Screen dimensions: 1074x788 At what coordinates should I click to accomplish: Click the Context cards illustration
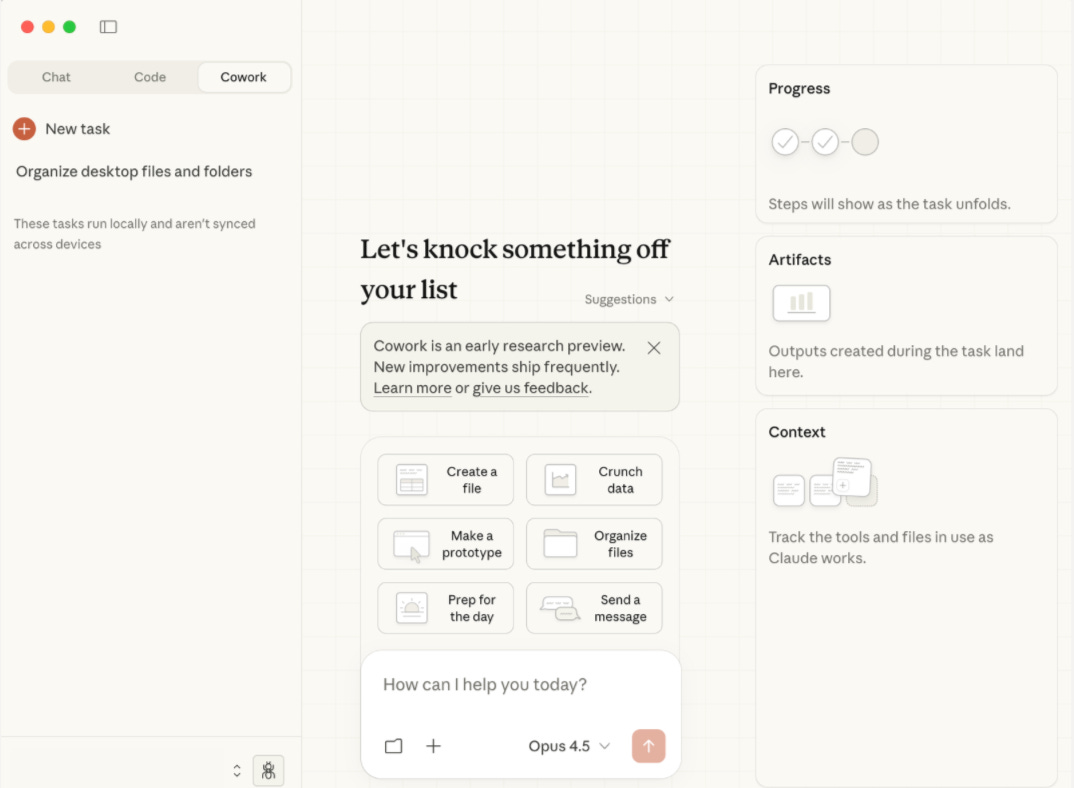(825, 482)
